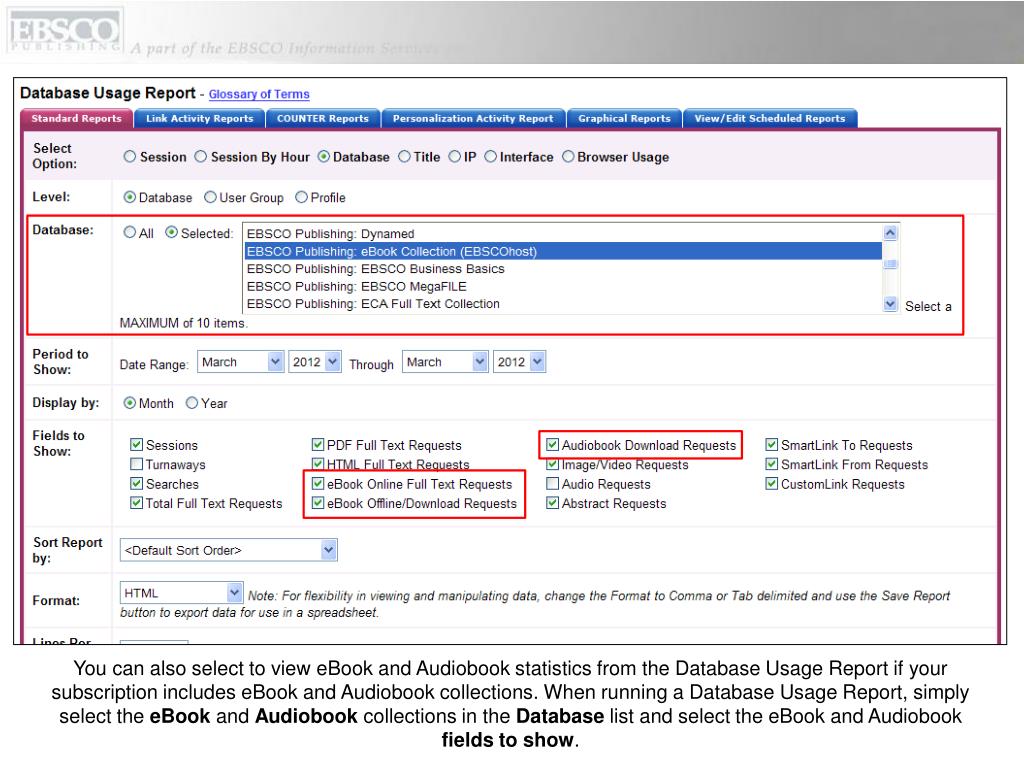Open the Sort Report by dropdown
This screenshot has height=768, width=1024.
pyautogui.click(x=229, y=551)
